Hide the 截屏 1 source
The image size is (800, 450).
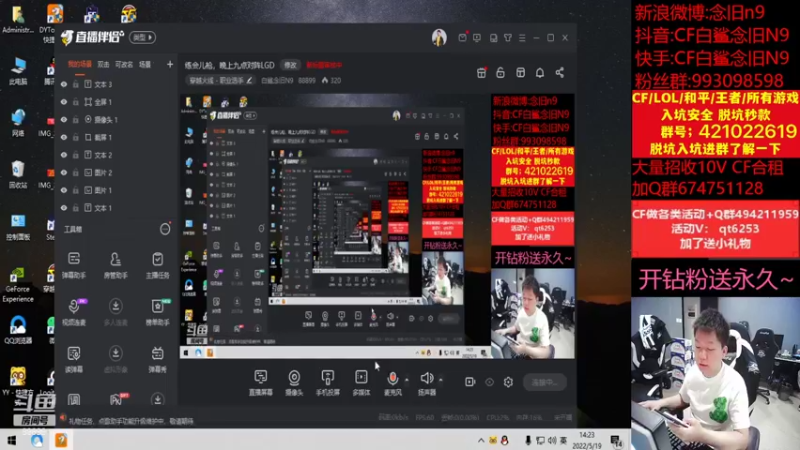[x=64, y=137]
